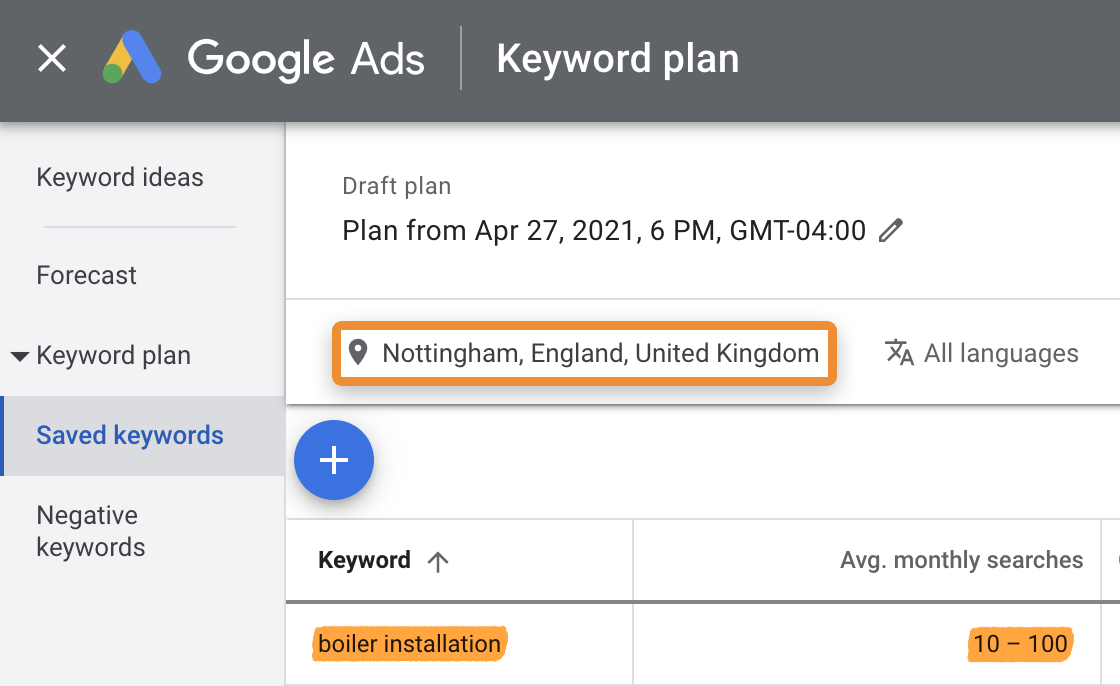Image resolution: width=1120 pixels, height=686 pixels.
Task: Select Saved keywords in sidebar
Action: coord(130,436)
